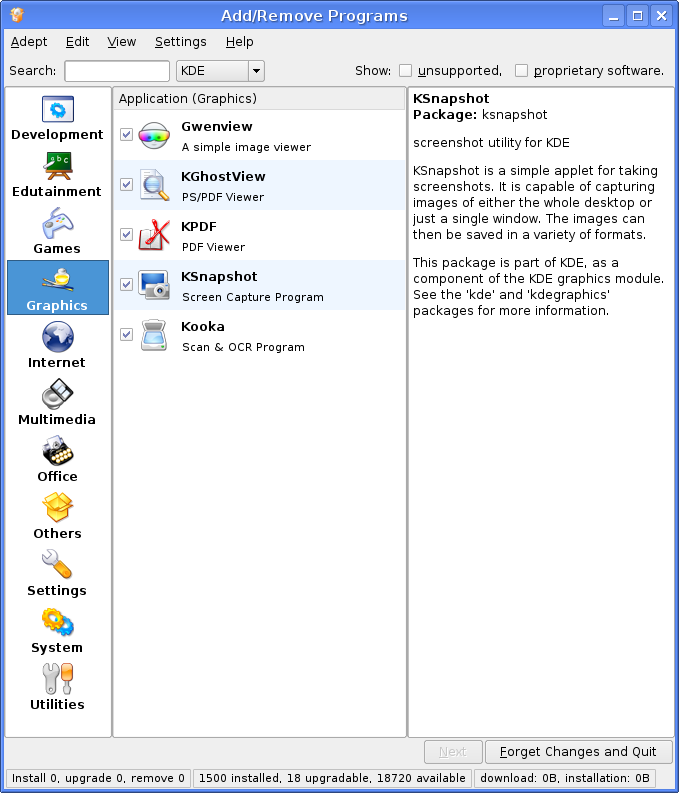Screen dimensions: 679x793
Task: Click the Kooka scanner application icon
Action: point(155,335)
